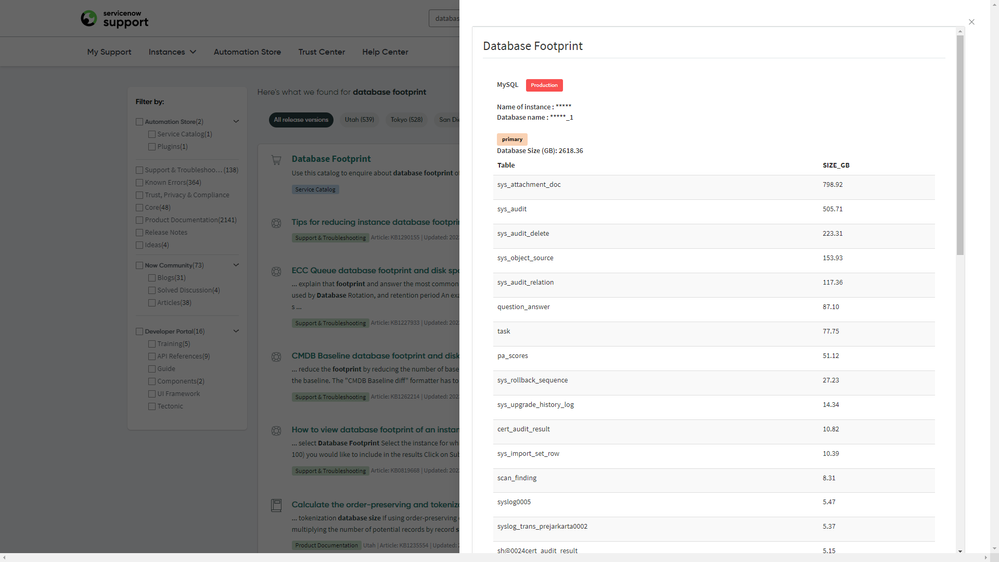Click the 505.71 size value

(x=832, y=209)
